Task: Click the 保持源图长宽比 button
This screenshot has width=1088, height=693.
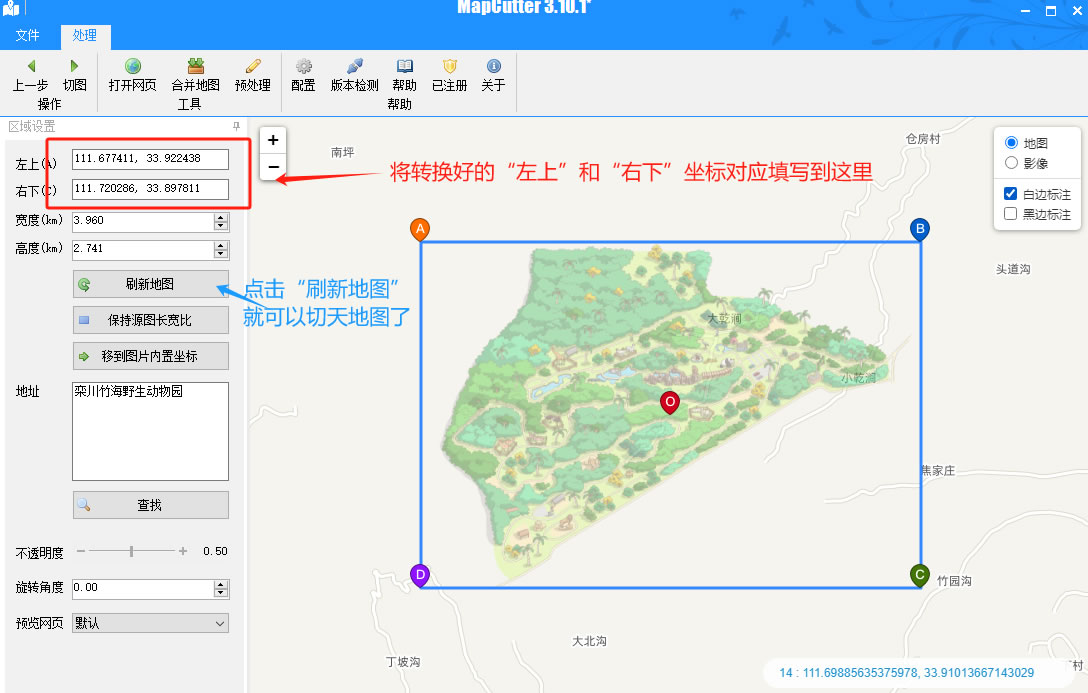Action: click(151, 320)
